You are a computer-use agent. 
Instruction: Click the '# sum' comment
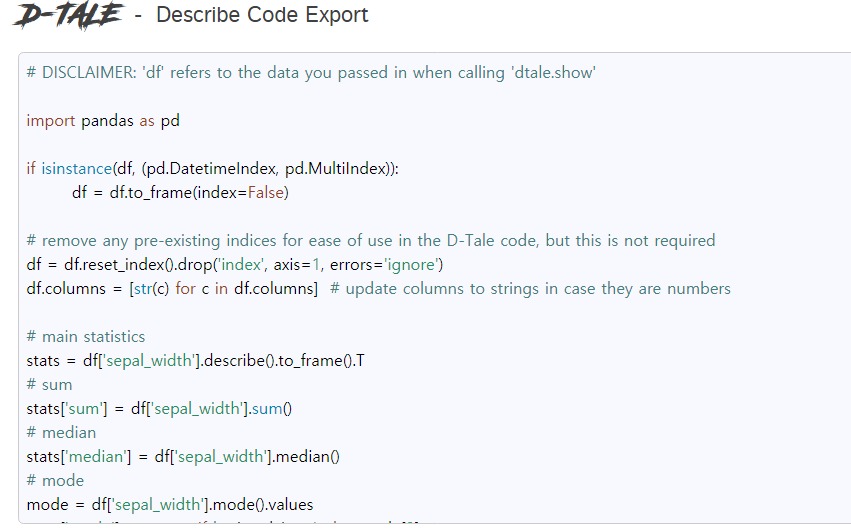[x=49, y=385]
